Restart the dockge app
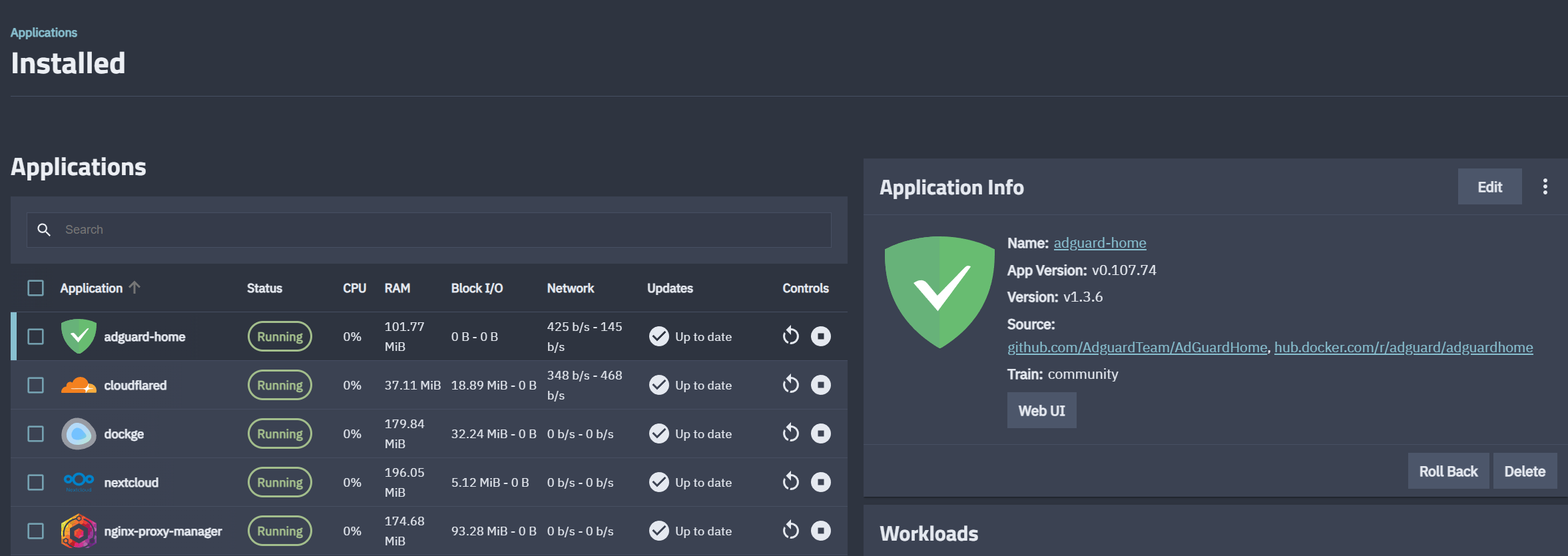 [790, 433]
